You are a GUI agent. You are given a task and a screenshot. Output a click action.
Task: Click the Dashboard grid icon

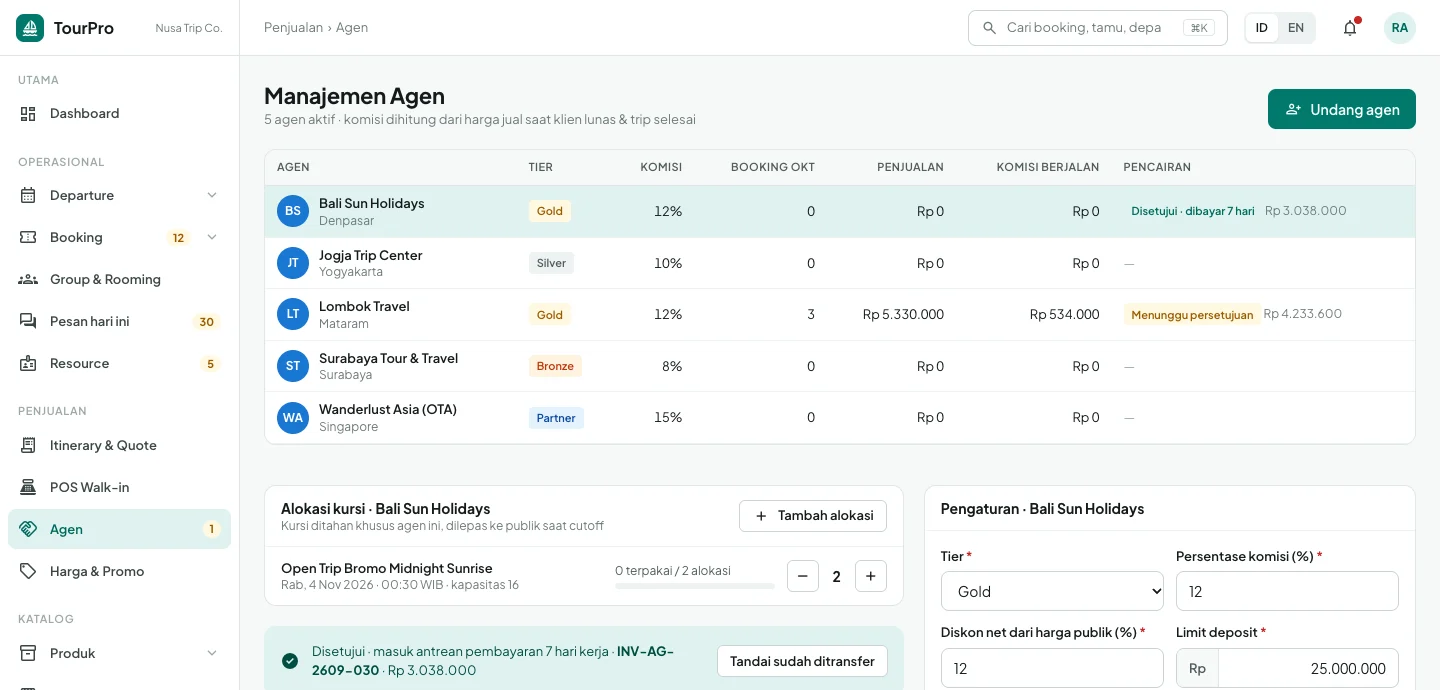[28, 113]
